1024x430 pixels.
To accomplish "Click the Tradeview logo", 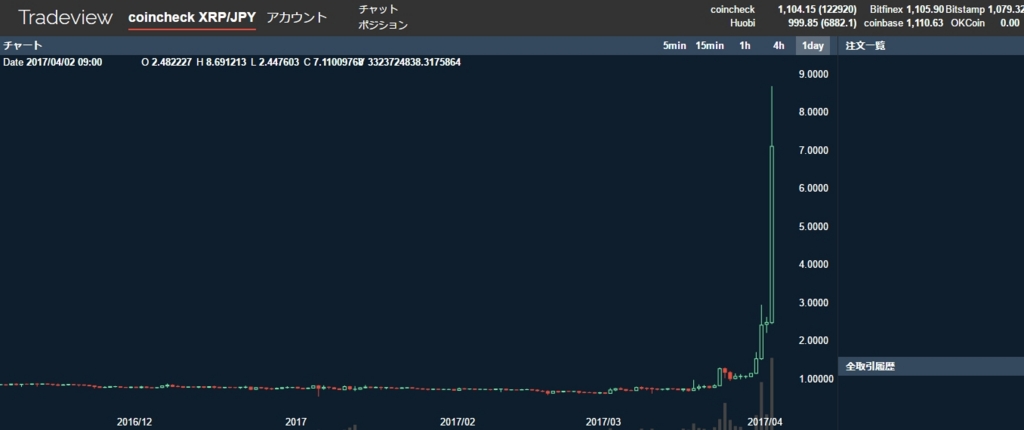I will (65, 18).
